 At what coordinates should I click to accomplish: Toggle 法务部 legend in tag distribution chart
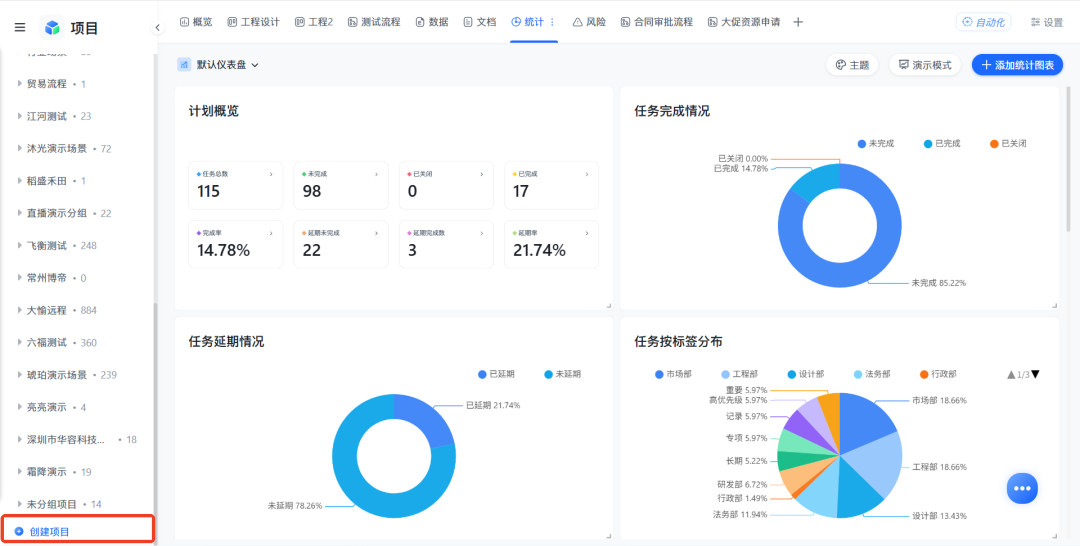pyautogui.click(x=871, y=375)
